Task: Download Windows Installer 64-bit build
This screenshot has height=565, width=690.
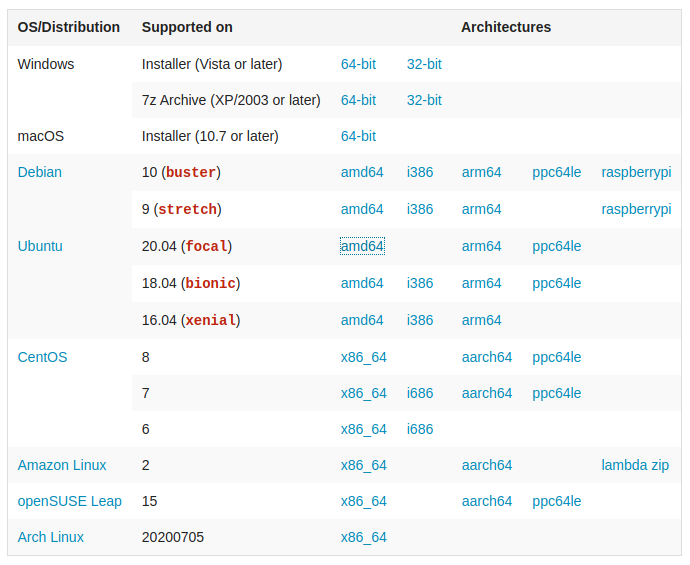Action: 358,64
